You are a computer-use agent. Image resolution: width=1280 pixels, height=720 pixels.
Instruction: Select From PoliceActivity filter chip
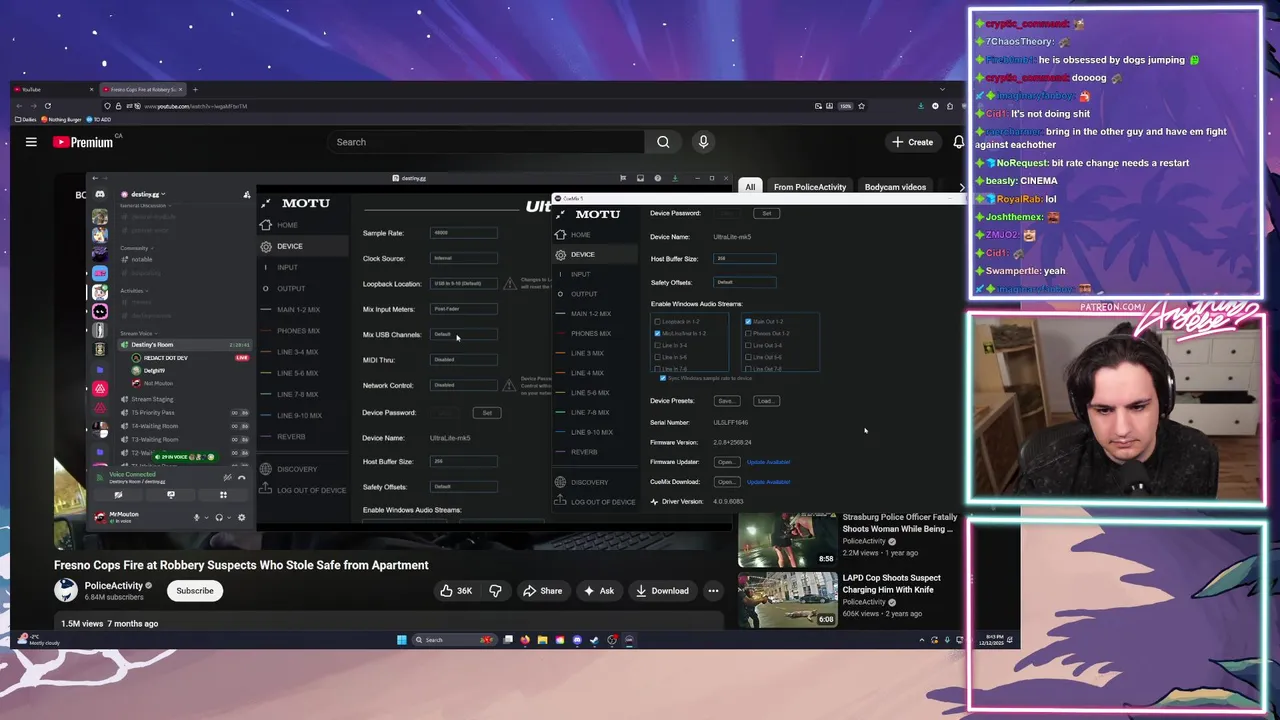point(810,187)
